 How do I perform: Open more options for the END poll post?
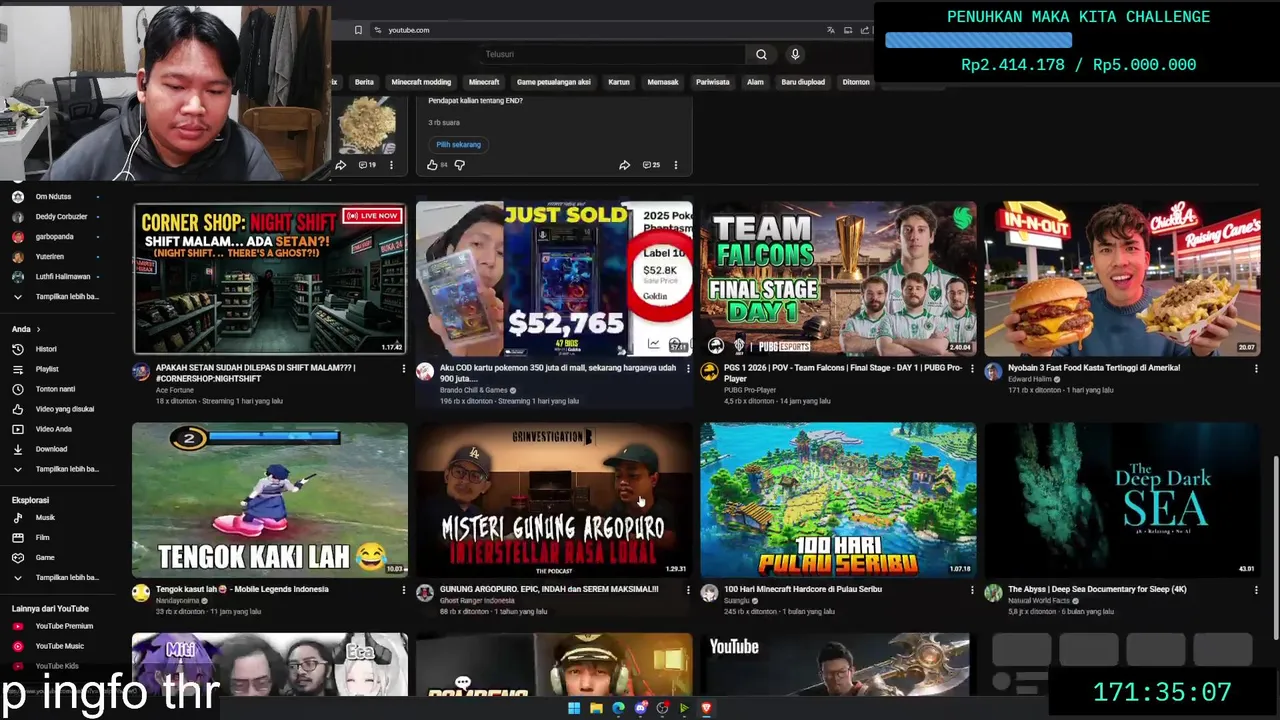pos(675,165)
